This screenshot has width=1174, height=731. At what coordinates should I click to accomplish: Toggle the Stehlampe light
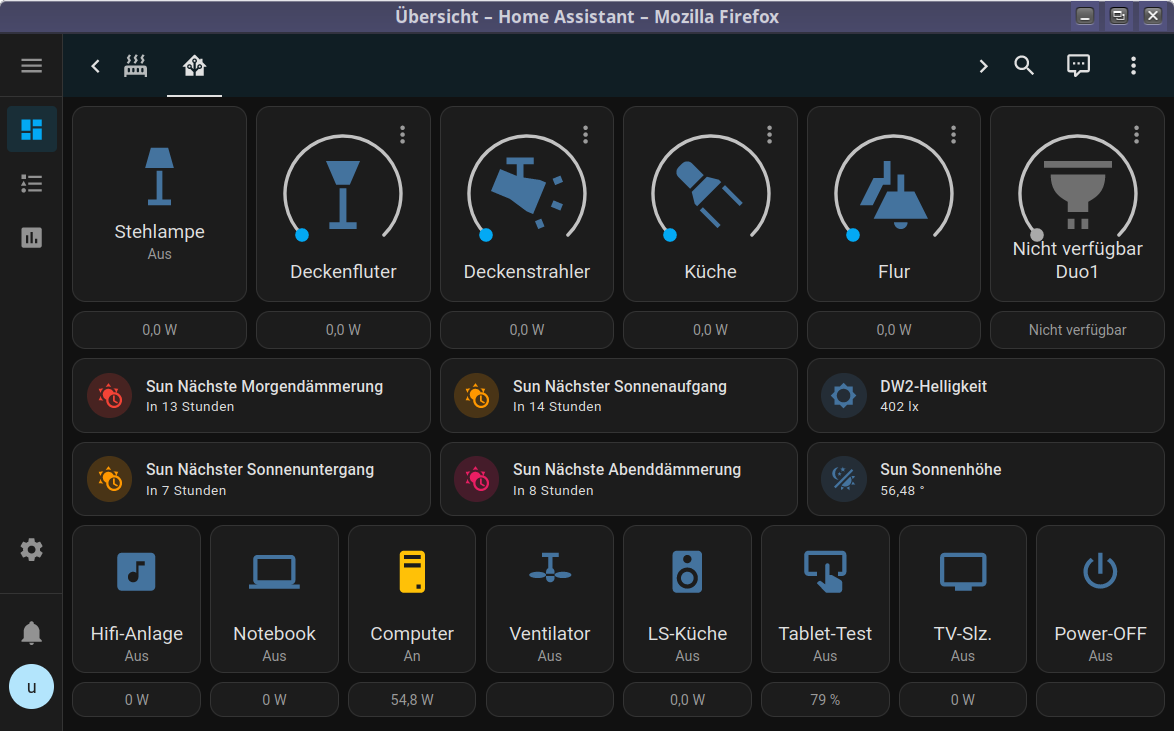pyautogui.click(x=159, y=174)
